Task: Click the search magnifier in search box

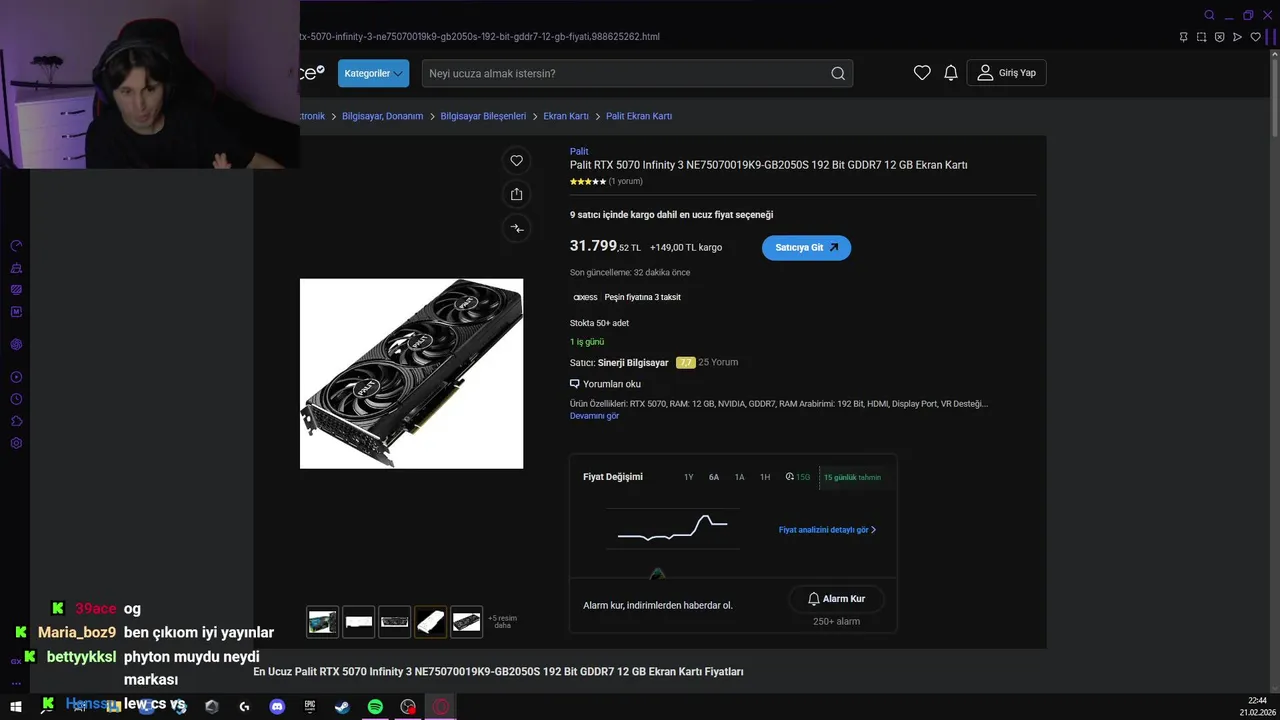Action: [838, 73]
